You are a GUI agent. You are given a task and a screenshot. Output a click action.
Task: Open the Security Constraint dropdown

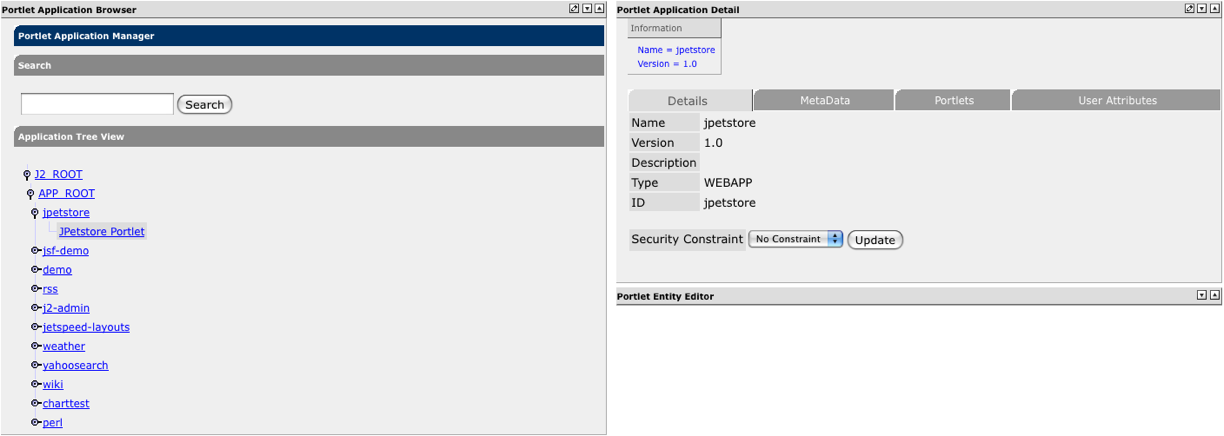point(796,240)
